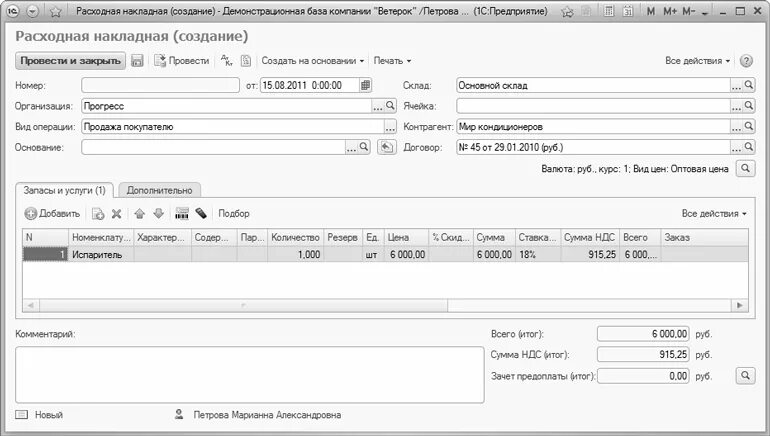This screenshot has width=770, height=436.
Task: Click the left scroll arrow of the table
Action: pyautogui.click(x=31, y=305)
